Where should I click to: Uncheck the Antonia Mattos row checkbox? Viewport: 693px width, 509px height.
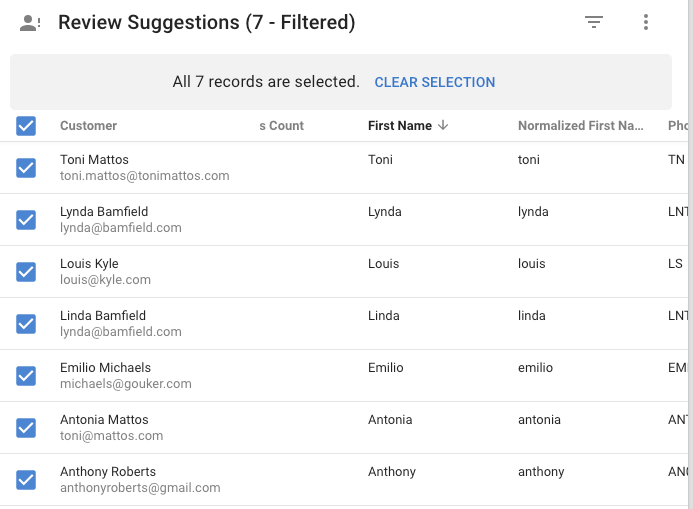(x=26, y=428)
